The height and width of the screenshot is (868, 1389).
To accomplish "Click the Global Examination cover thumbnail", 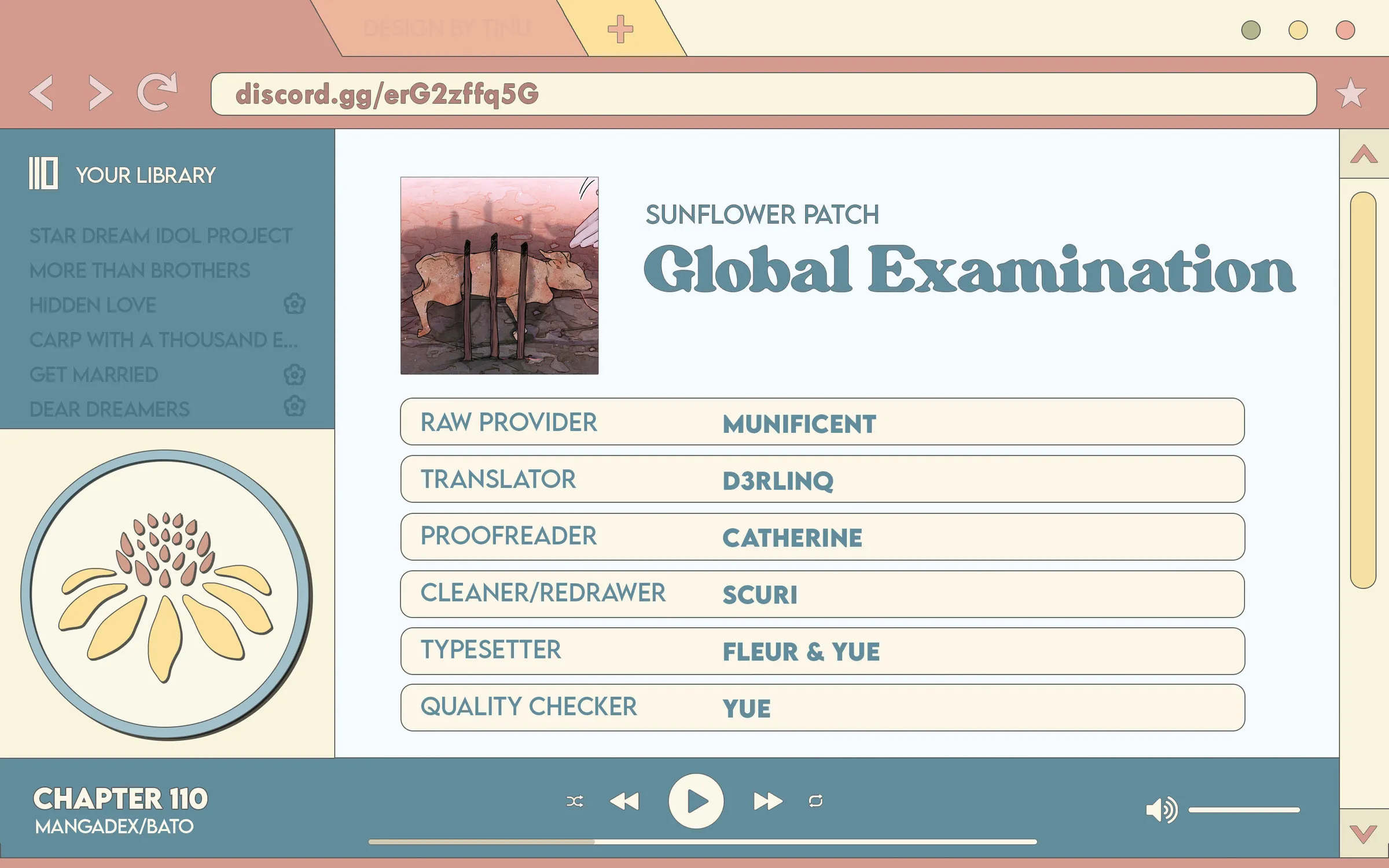I will [499, 275].
